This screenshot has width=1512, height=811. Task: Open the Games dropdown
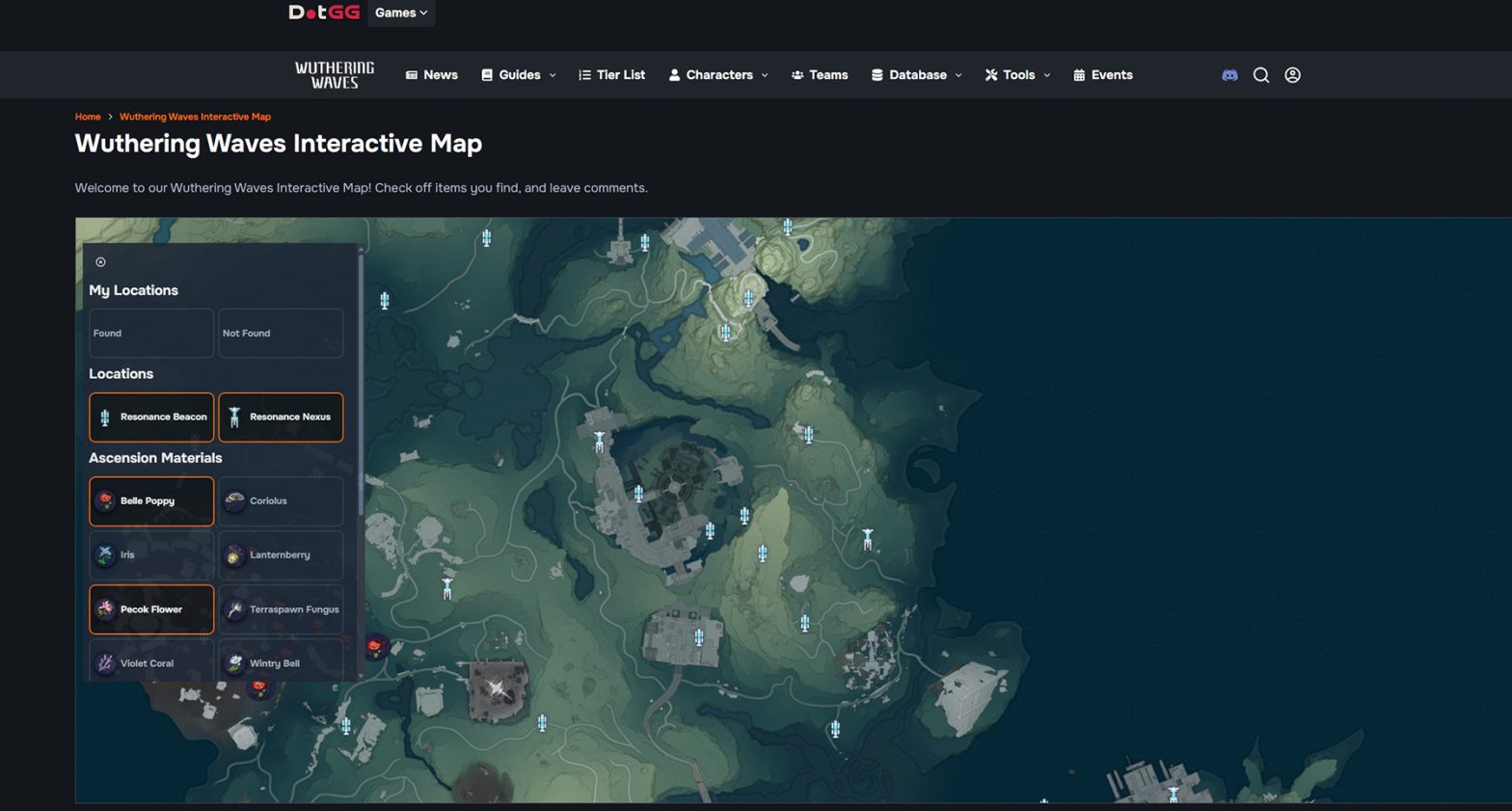pos(401,13)
